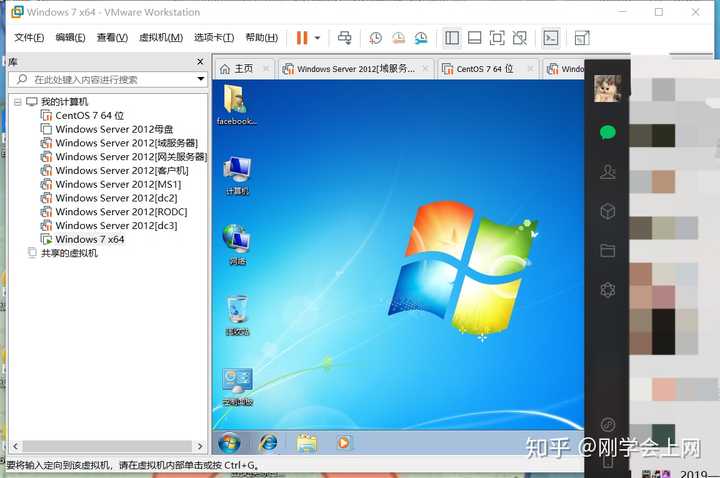This screenshot has height=478, width=720.
Task: Open the control panel icon on guest desktop
Action: [237, 387]
